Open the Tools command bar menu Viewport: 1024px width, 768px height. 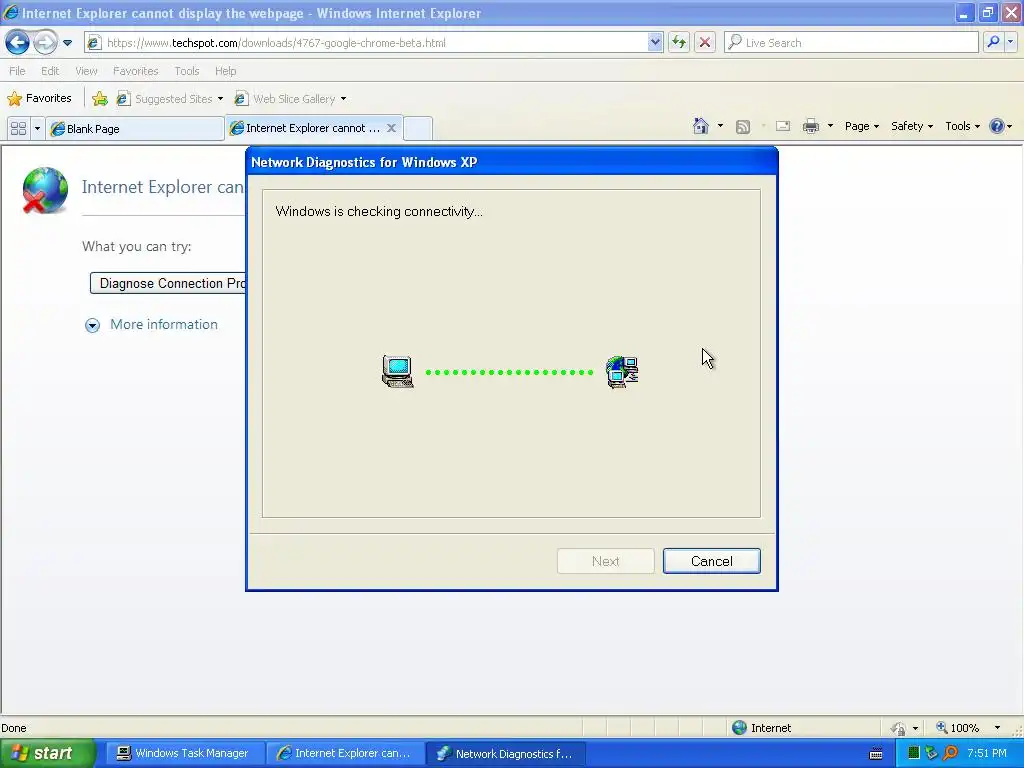pyautogui.click(x=963, y=126)
